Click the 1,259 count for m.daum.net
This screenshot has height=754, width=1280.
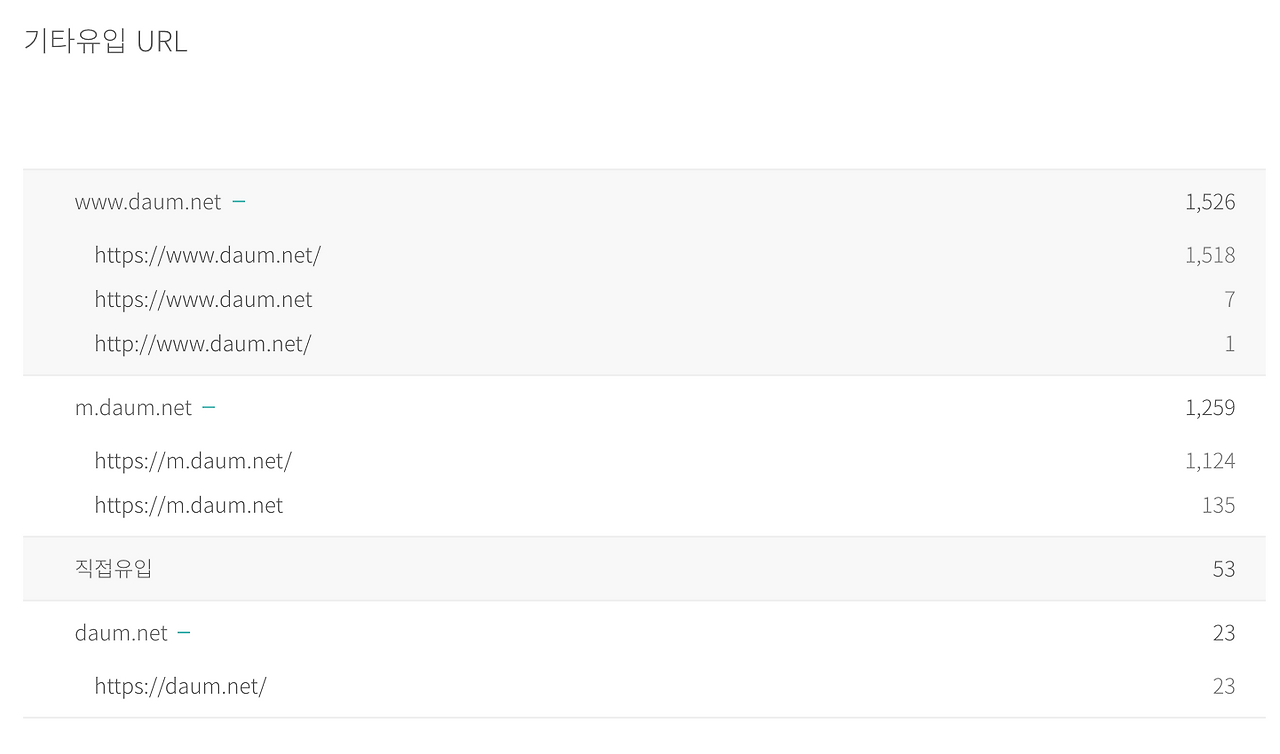pos(1212,407)
